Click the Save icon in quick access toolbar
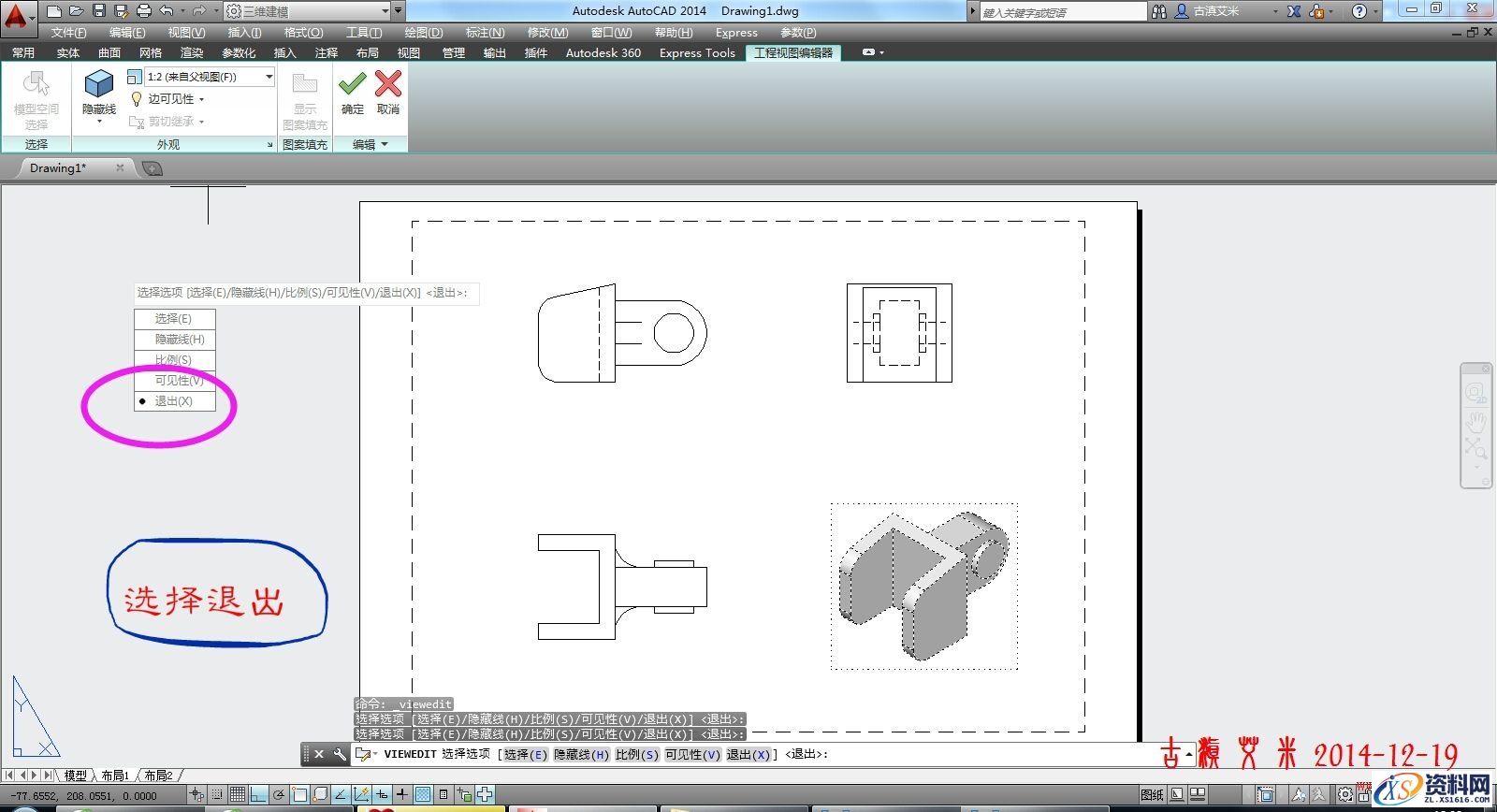This screenshot has width=1497, height=812. [98, 11]
